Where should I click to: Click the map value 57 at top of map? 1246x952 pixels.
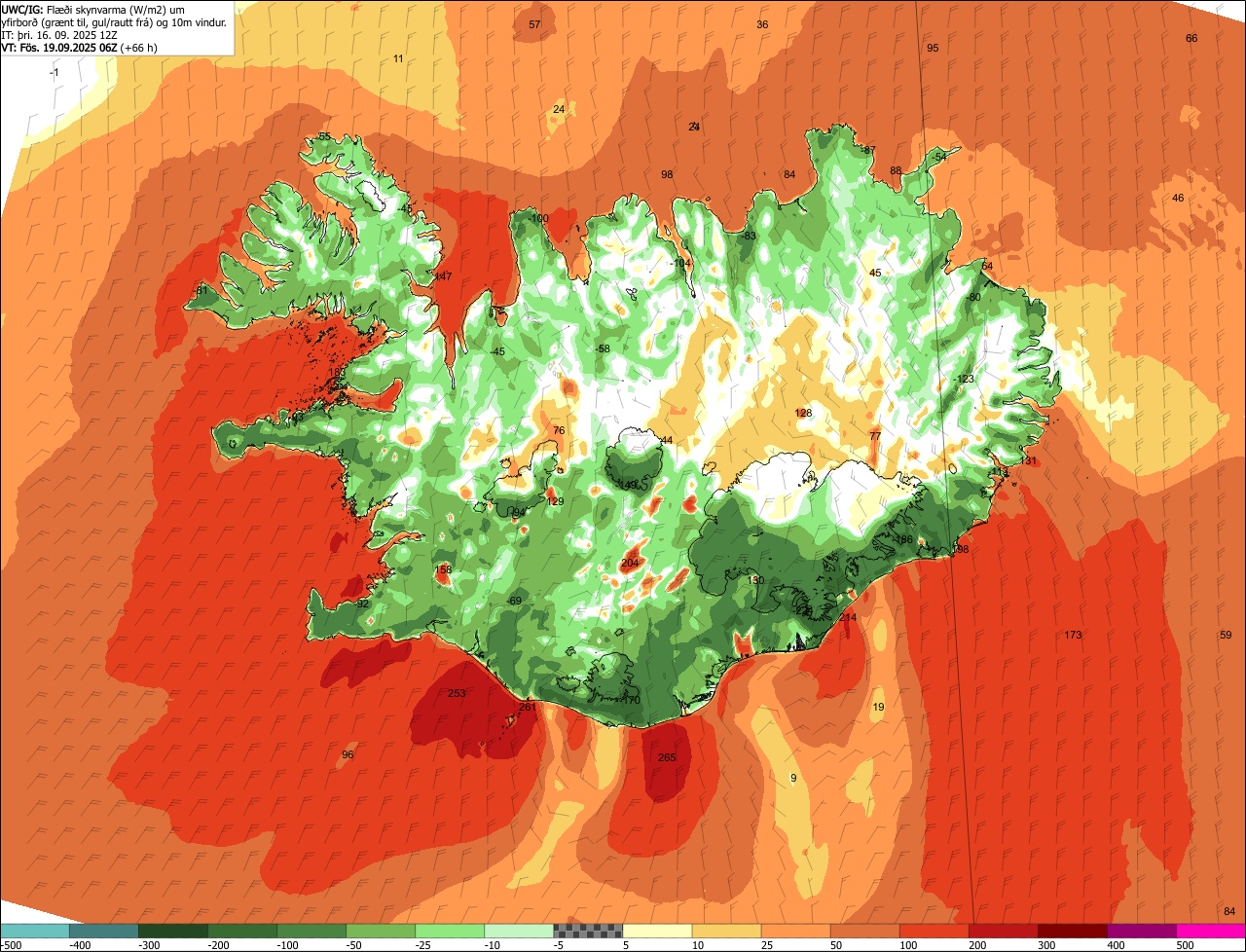(534, 24)
